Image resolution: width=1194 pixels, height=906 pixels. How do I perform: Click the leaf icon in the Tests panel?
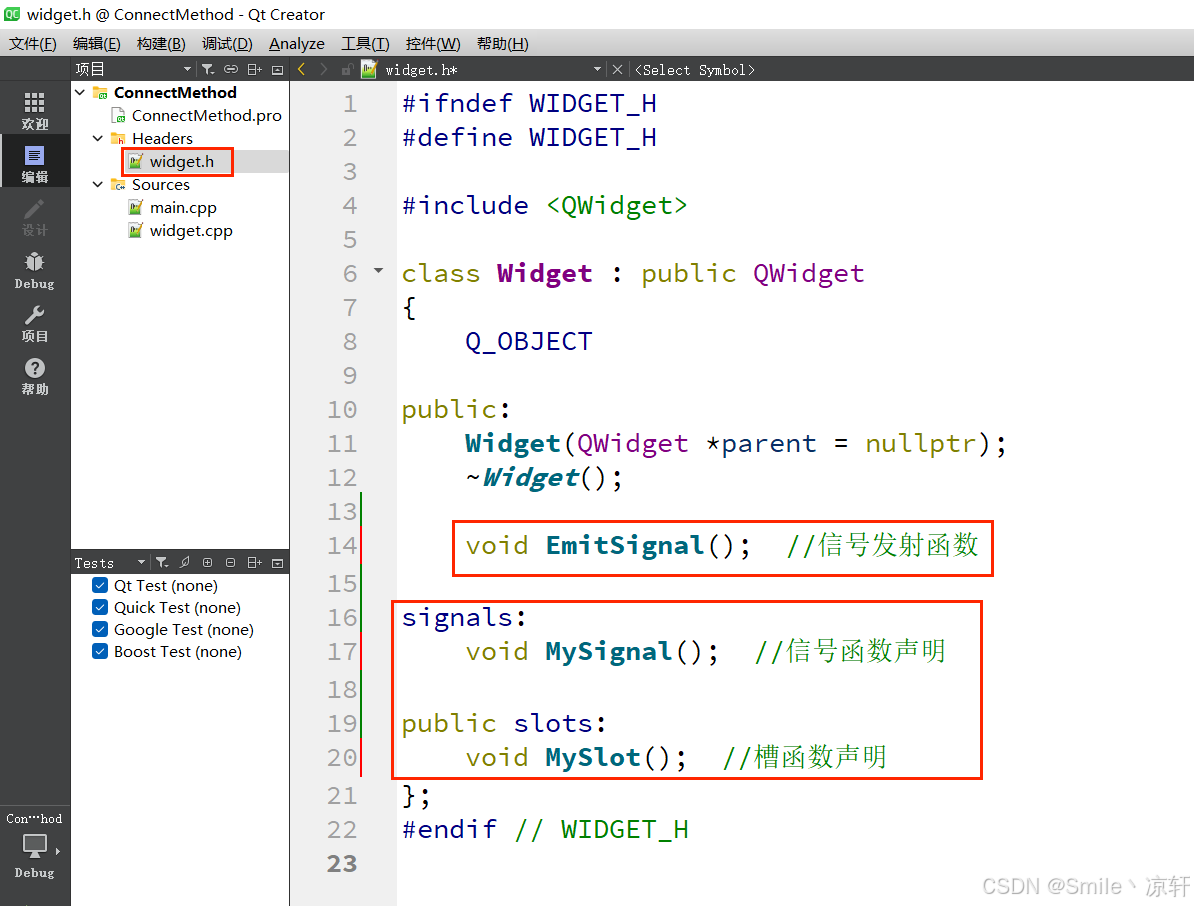pyautogui.click(x=184, y=563)
